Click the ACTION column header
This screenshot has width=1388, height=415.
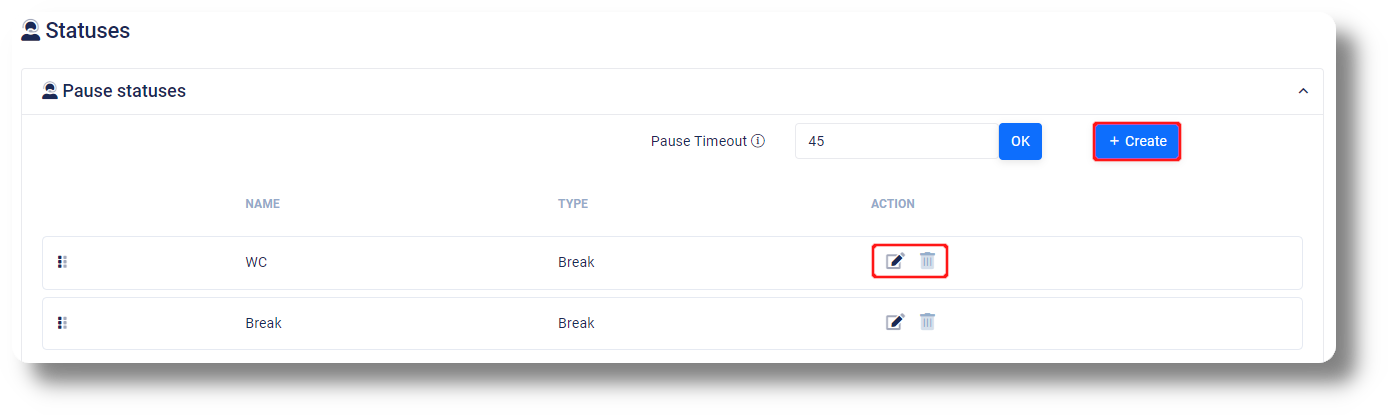pos(893,204)
